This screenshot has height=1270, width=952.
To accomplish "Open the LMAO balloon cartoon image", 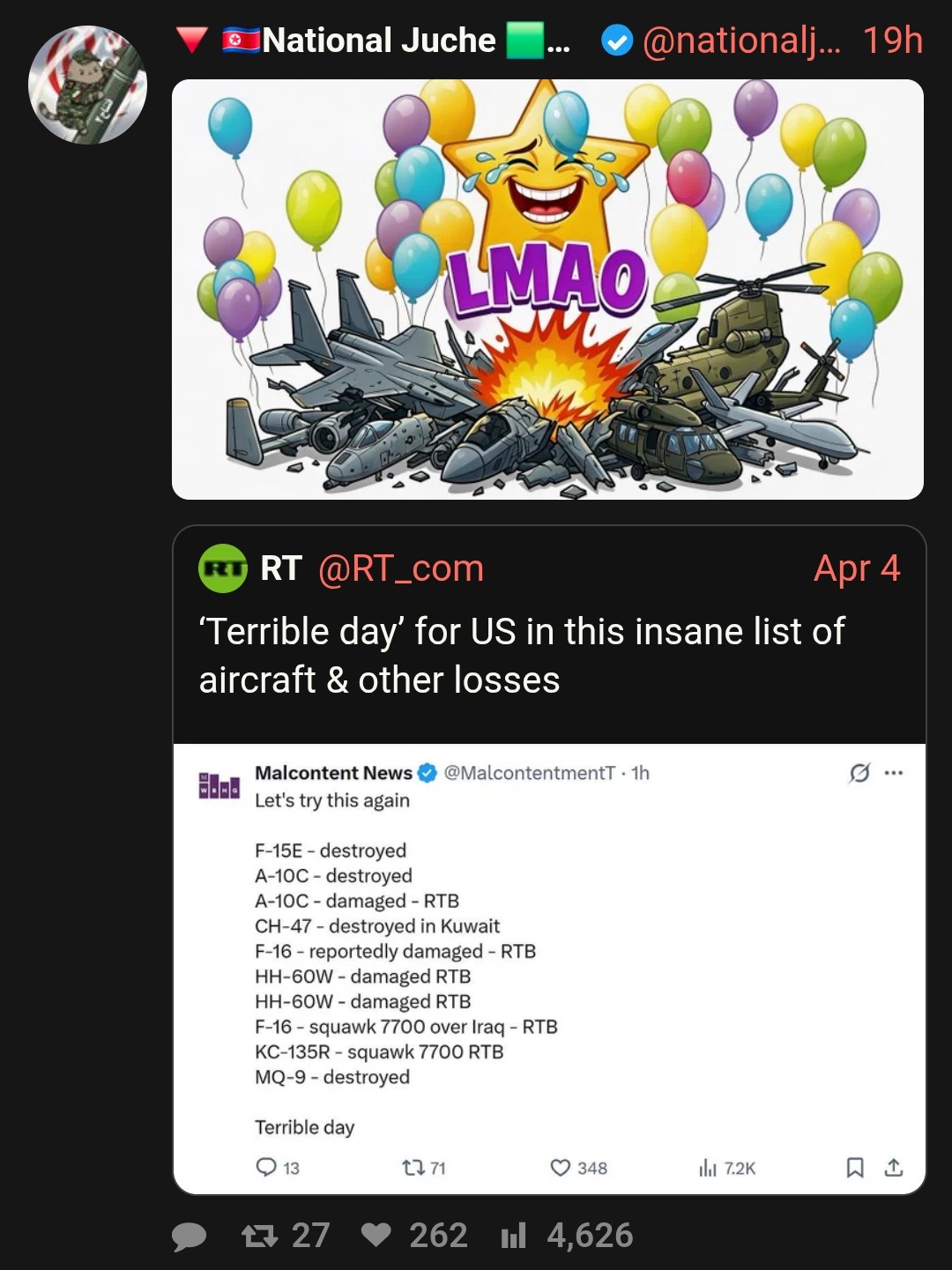I will [547, 289].
